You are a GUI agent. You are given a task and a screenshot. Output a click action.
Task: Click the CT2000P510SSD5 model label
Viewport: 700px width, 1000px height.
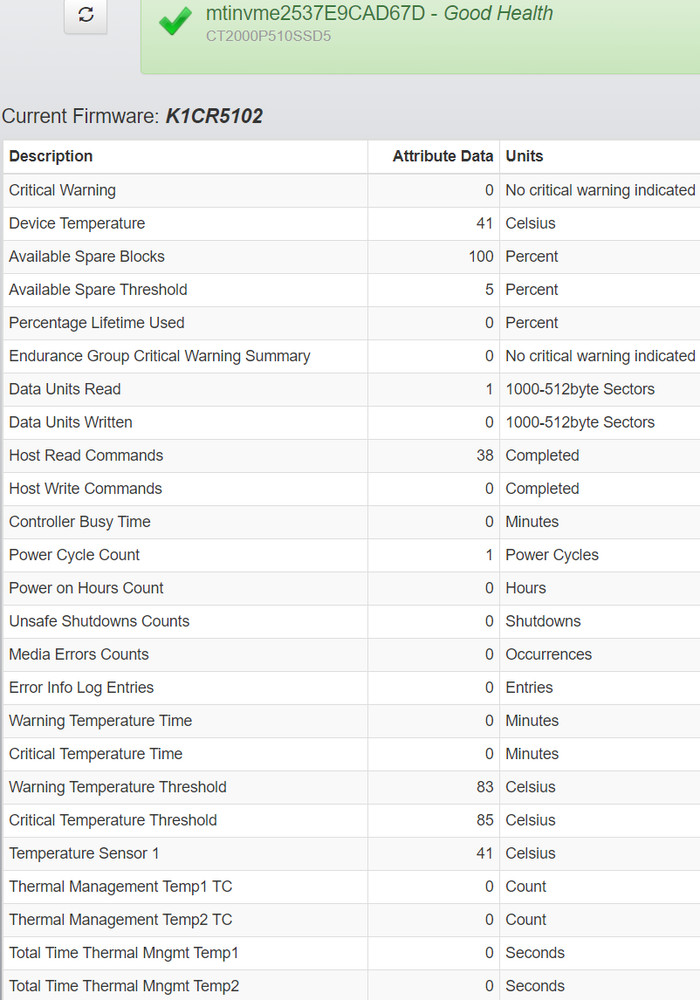click(x=268, y=37)
